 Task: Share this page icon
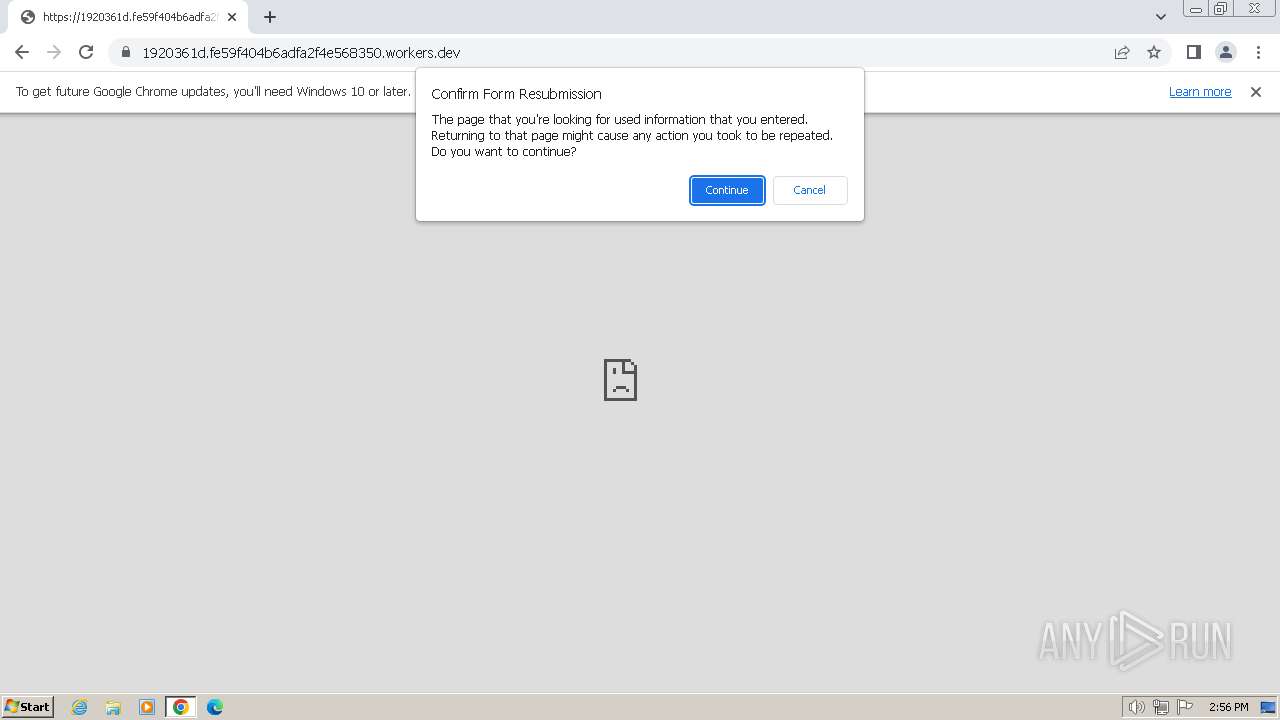point(1122,52)
